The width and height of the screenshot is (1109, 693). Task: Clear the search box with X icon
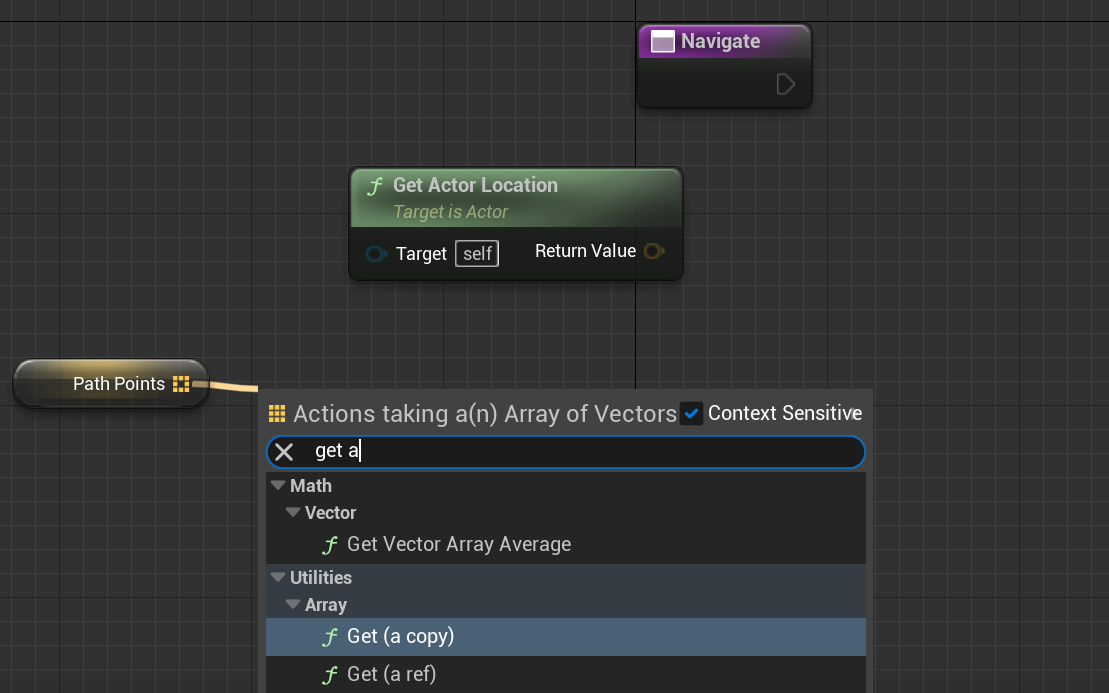click(x=284, y=452)
